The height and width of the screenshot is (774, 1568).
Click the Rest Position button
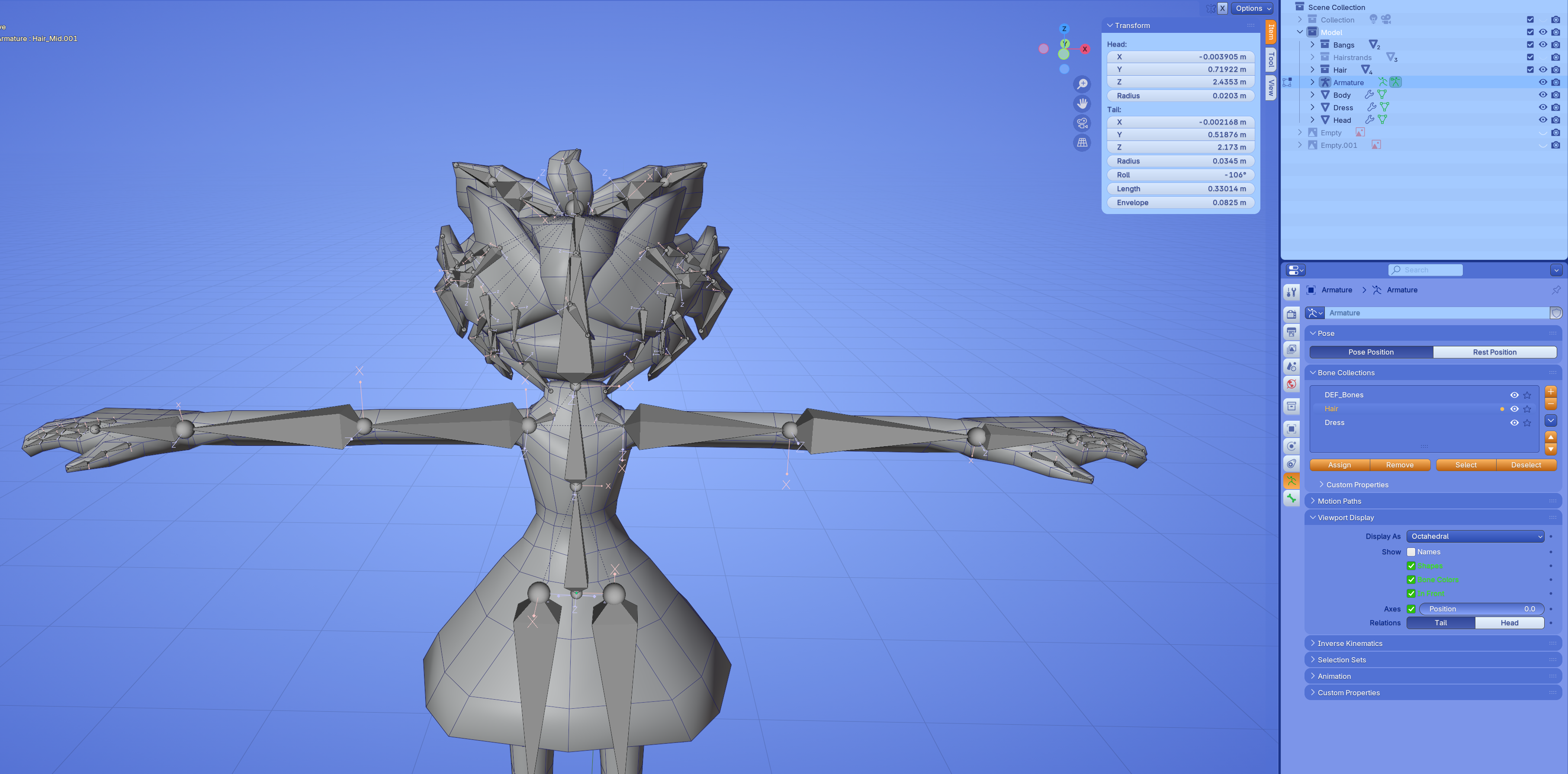(1494, 352)
